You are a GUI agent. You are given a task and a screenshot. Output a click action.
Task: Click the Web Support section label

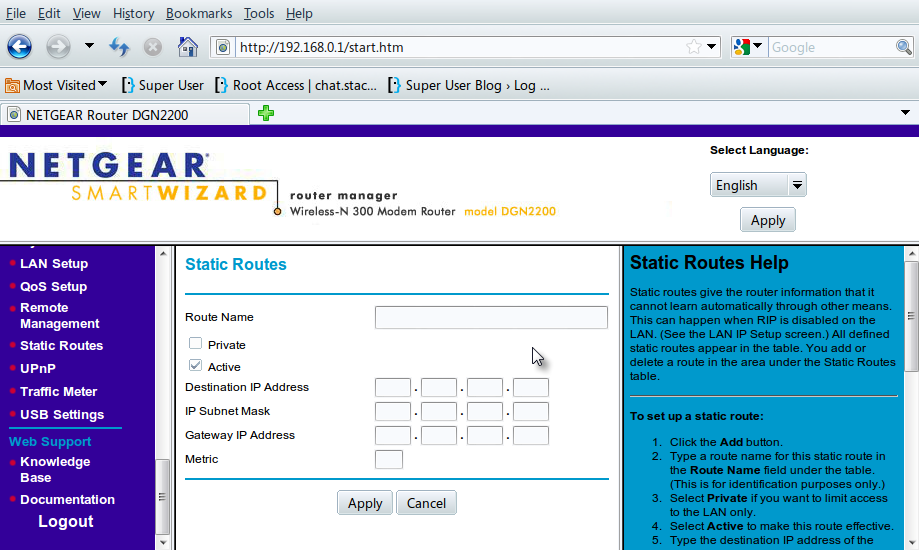50,442
